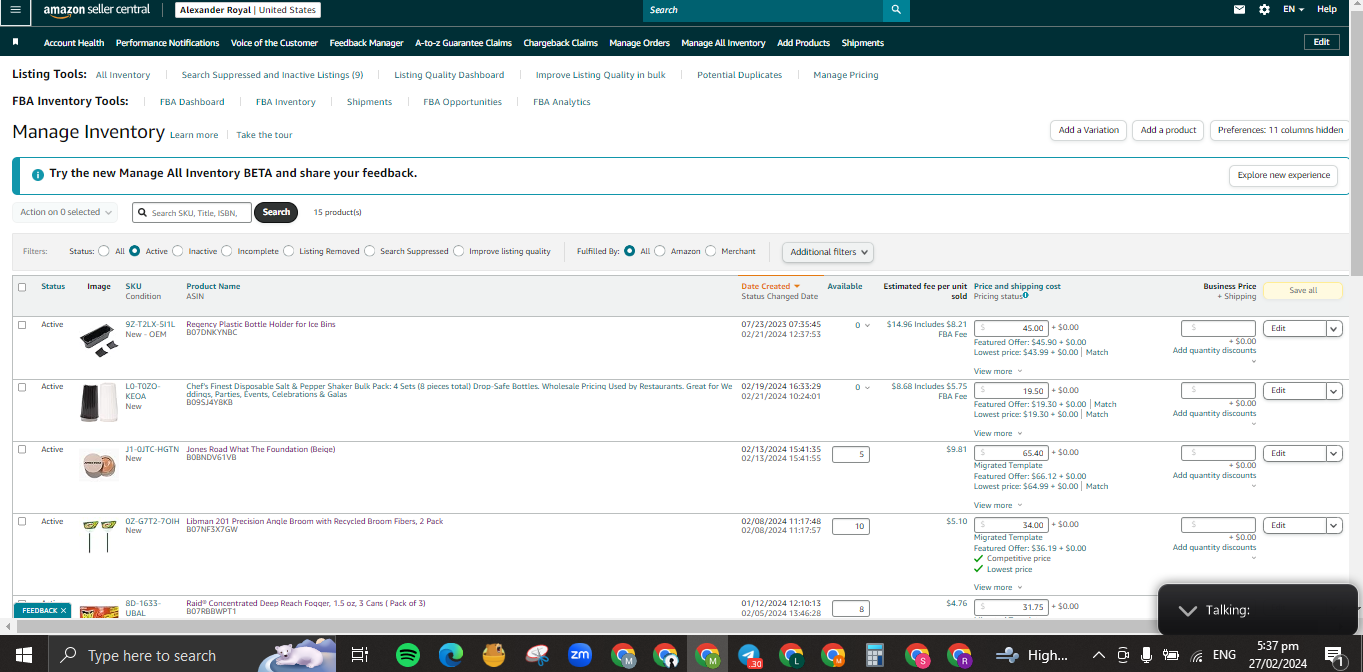
Task: Open Performance Notifications menu item
Action: (167, 43)
